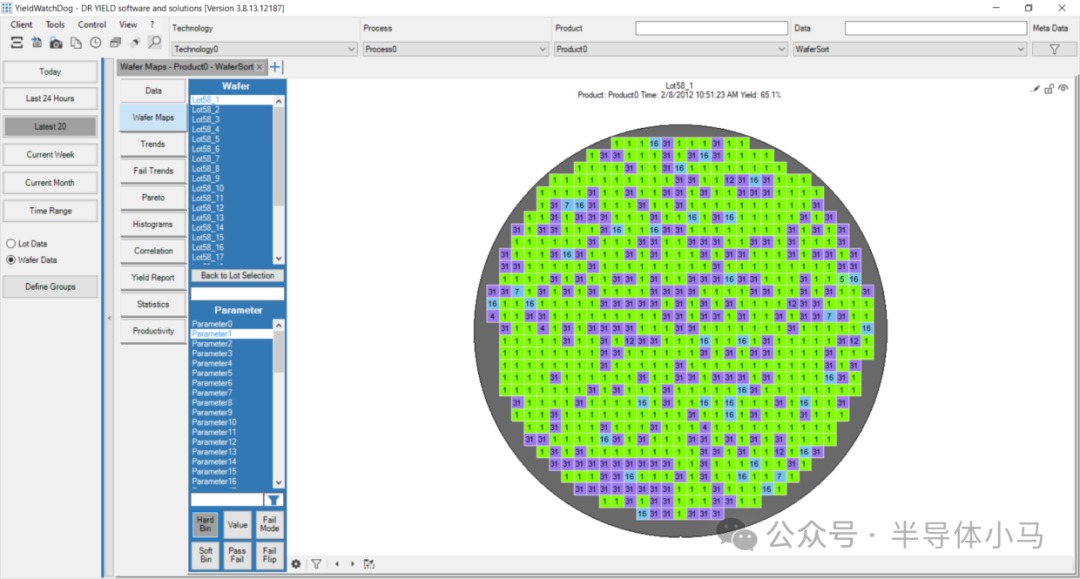The image size is (1080, 579).
Task: Click the menu-lines icon below Client
Action: coord(17,43)
